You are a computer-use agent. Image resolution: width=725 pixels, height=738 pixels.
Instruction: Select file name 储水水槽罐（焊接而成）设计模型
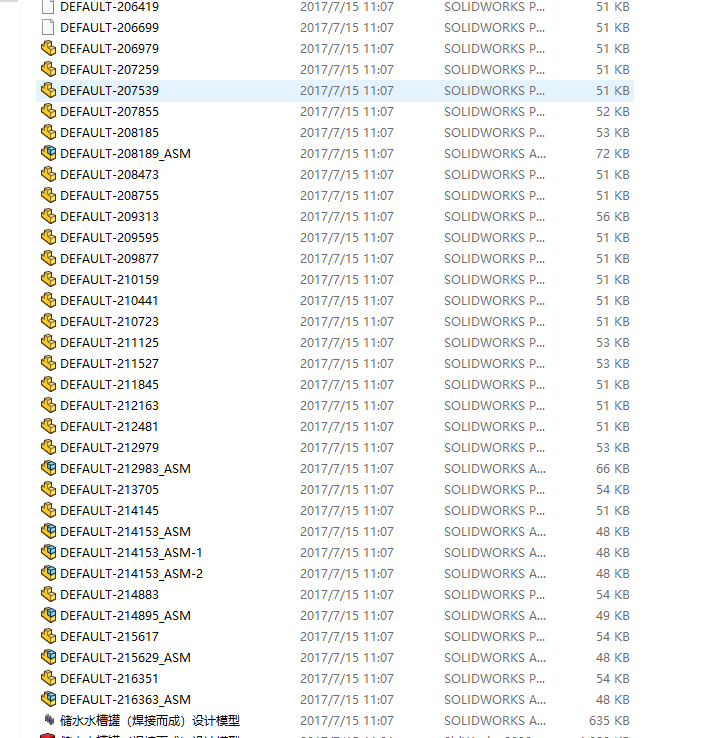(x=150, y=721)
